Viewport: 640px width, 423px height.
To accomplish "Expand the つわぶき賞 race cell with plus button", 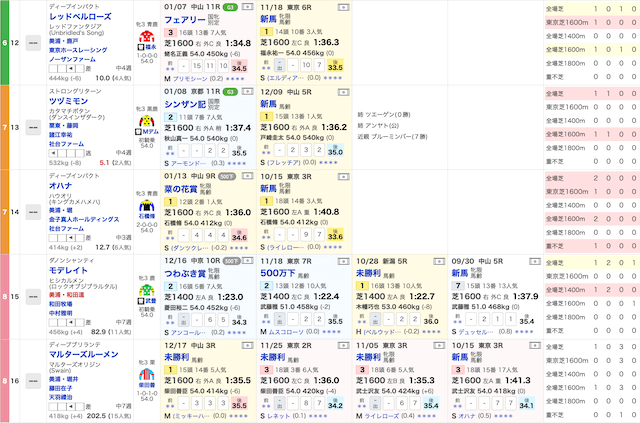I will coord(246,258).
